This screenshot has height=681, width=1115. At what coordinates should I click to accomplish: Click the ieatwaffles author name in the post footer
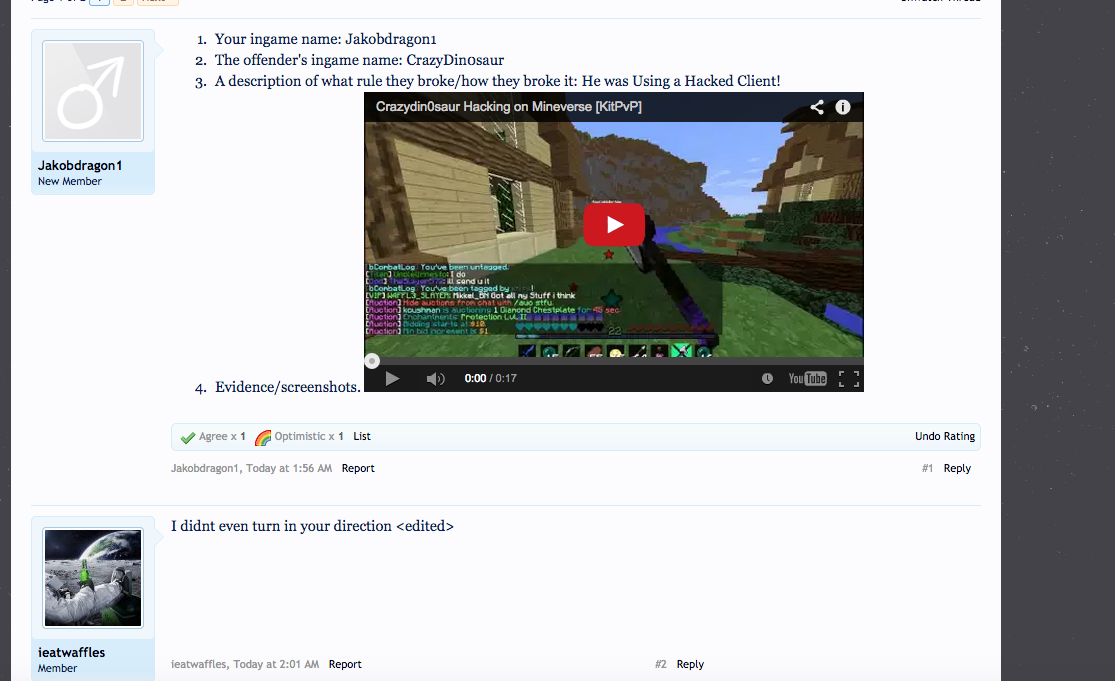click(x=198, y=664)
